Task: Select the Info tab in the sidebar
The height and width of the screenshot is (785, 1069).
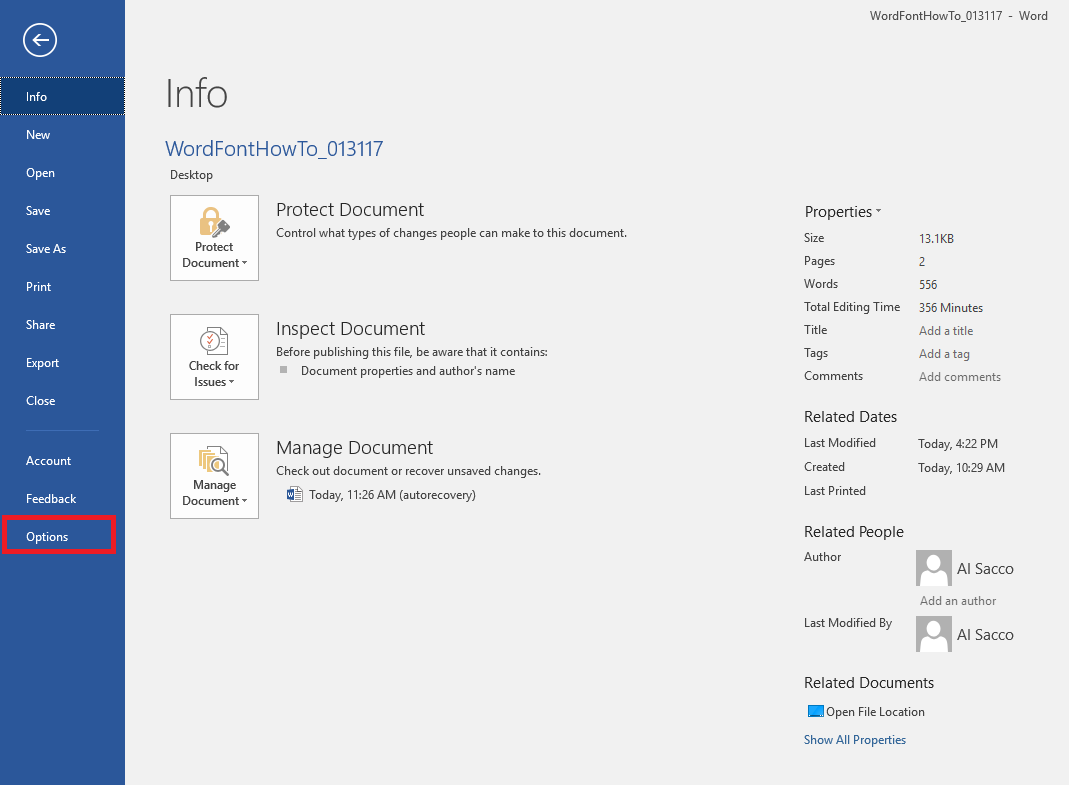Action: (36, 96)
